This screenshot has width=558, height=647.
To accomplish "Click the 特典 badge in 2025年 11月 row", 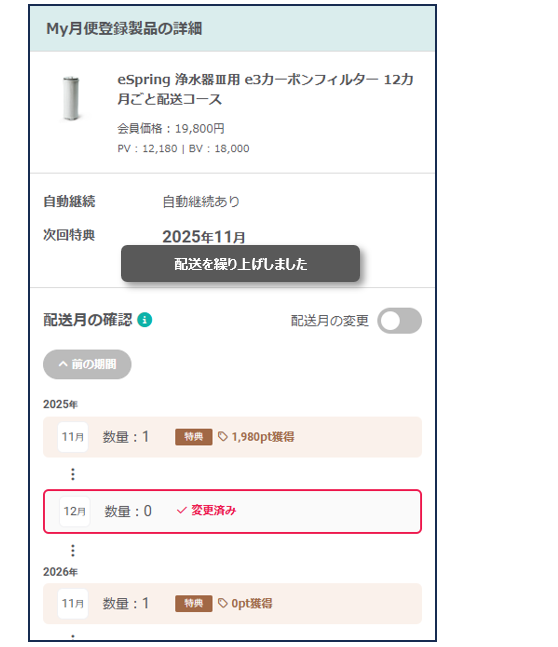I will tap(194, 437).
